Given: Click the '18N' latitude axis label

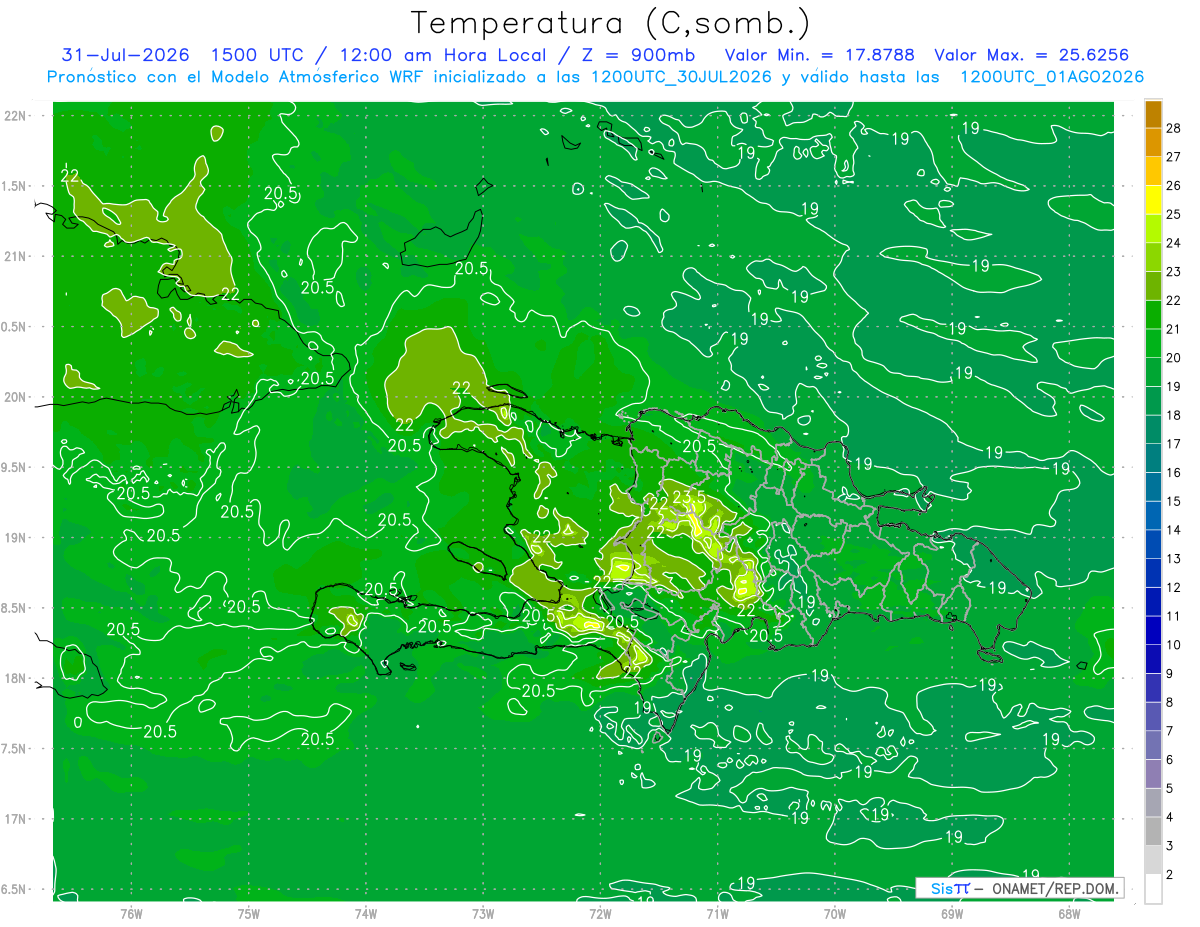Looking at the screenshot, I should pos(15,679).
